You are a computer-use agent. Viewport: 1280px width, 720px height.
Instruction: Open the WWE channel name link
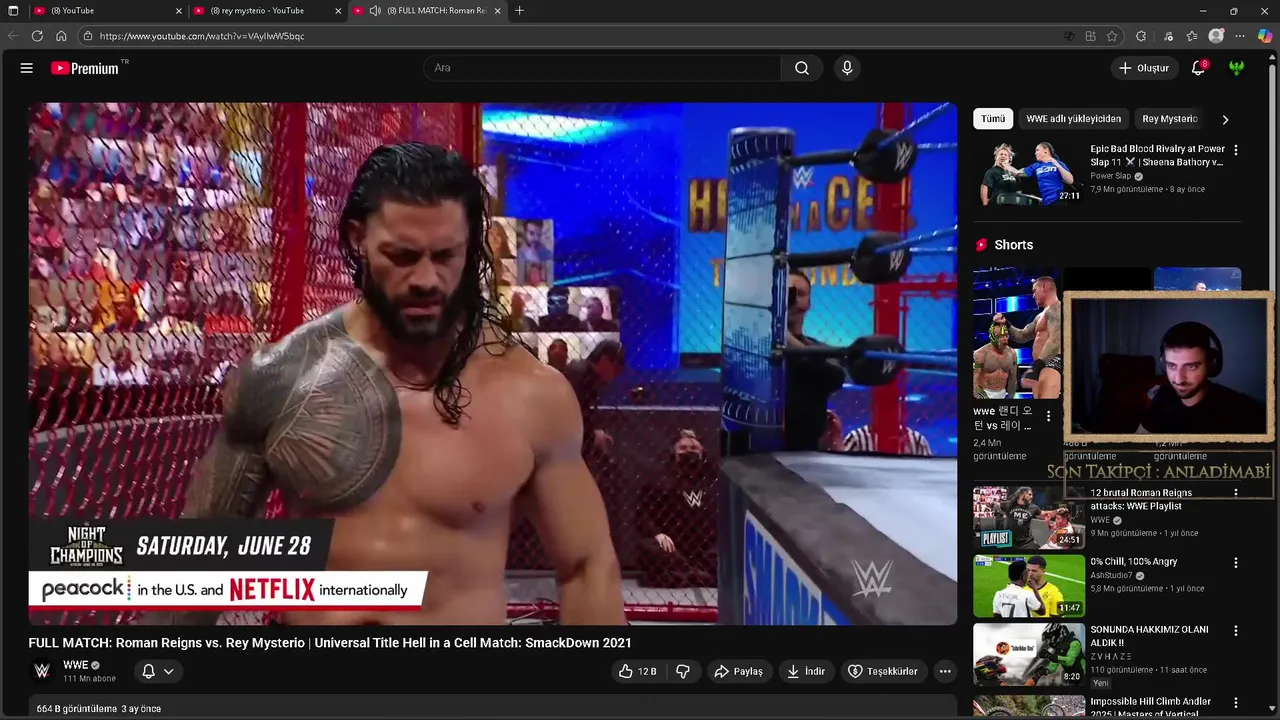point(76,665)
